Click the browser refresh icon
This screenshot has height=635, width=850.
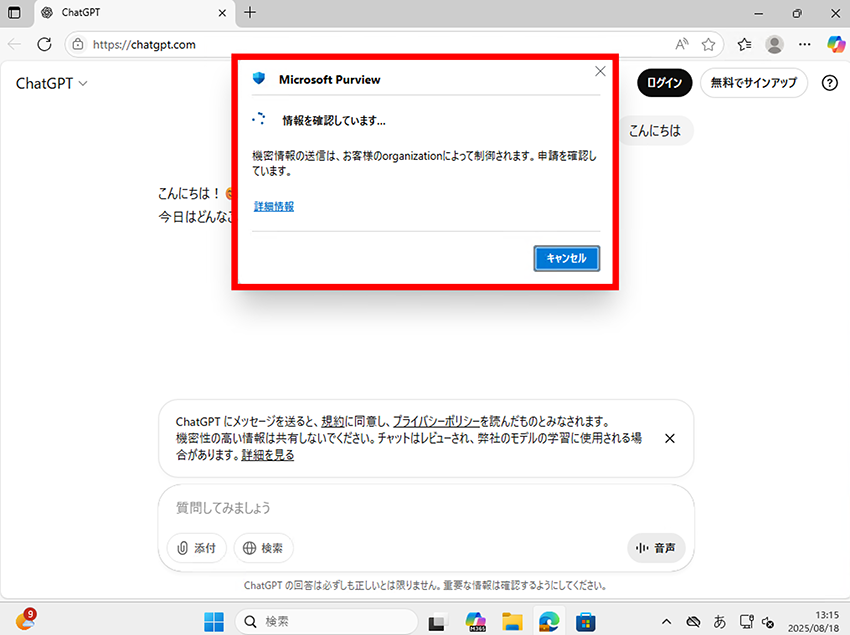point(44,44)
